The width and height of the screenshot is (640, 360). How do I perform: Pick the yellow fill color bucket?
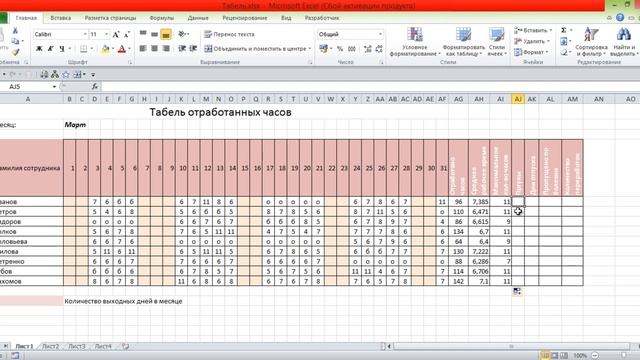coord(105,49)
